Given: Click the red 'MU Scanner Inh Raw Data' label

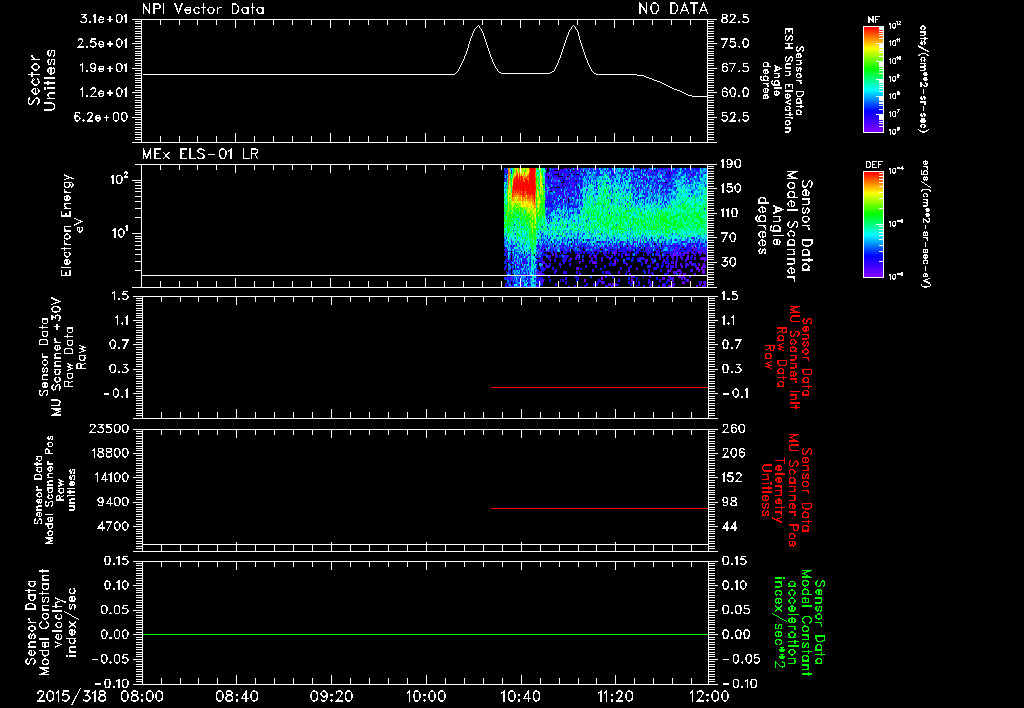Looking at the screenshot, I should click(x=787, y=357).
